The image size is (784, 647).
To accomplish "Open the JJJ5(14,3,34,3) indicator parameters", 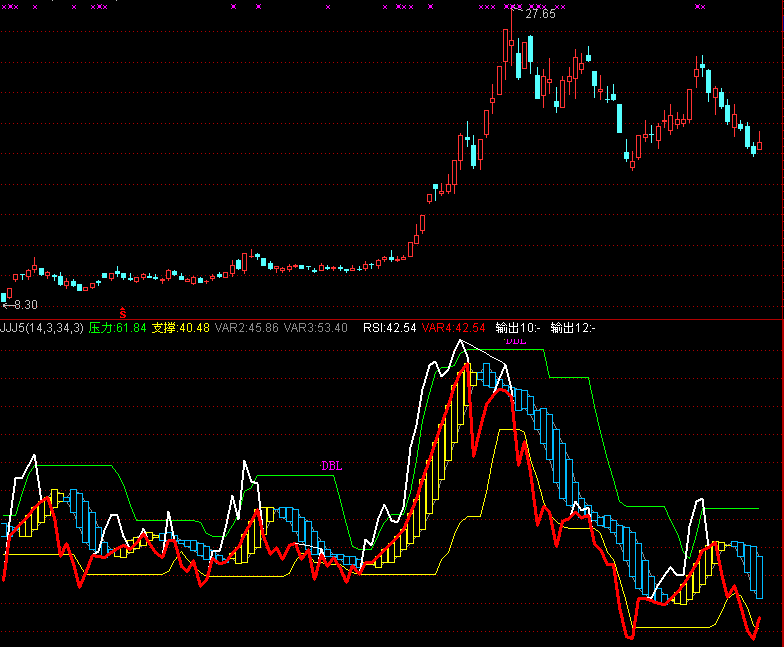I will 42,328.
